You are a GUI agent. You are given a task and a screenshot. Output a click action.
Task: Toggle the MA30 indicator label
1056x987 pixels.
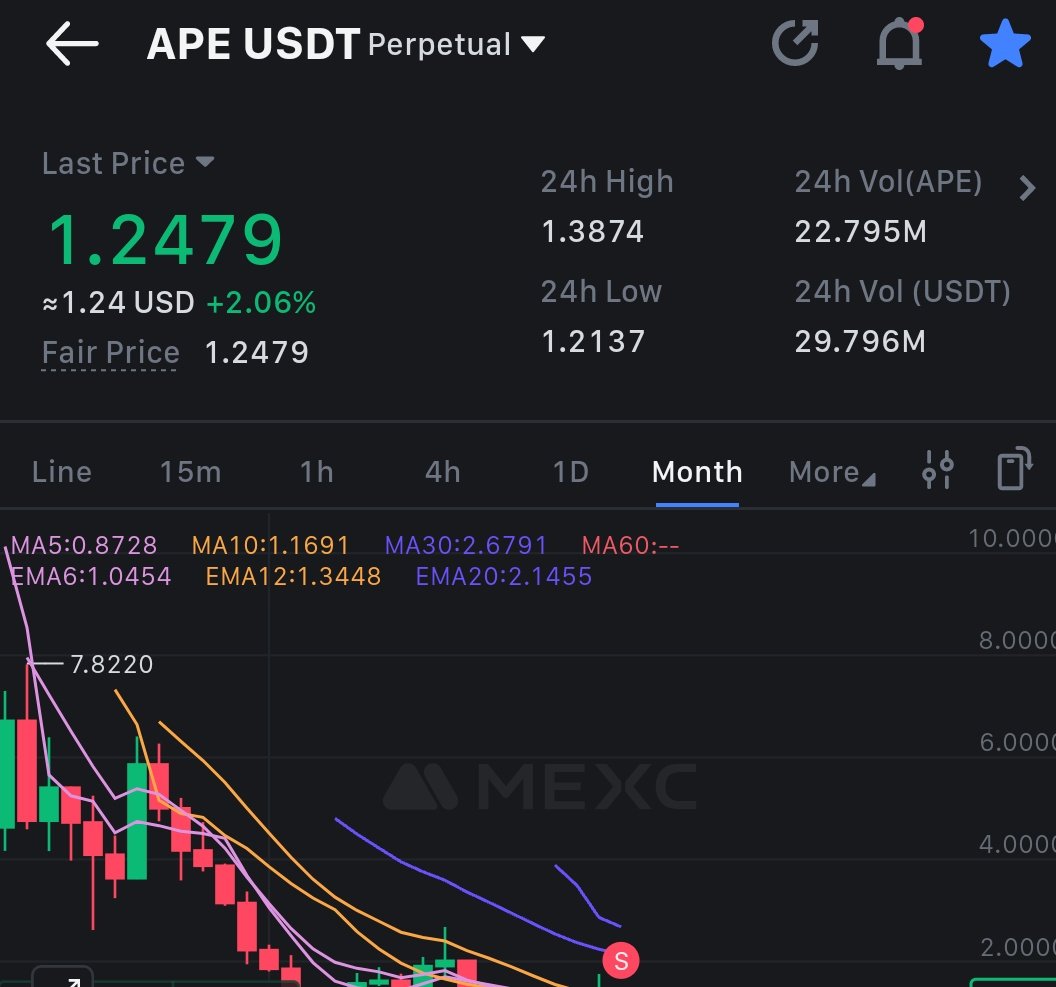(x=464, y=545)
